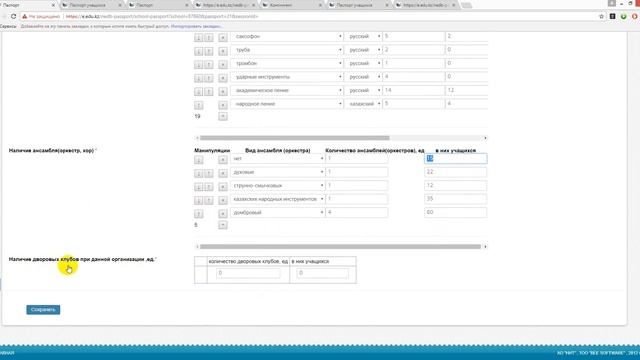Open the народное пение dropdown
The height and width of the screenshot is (360, 640).
tap(287, 104)
